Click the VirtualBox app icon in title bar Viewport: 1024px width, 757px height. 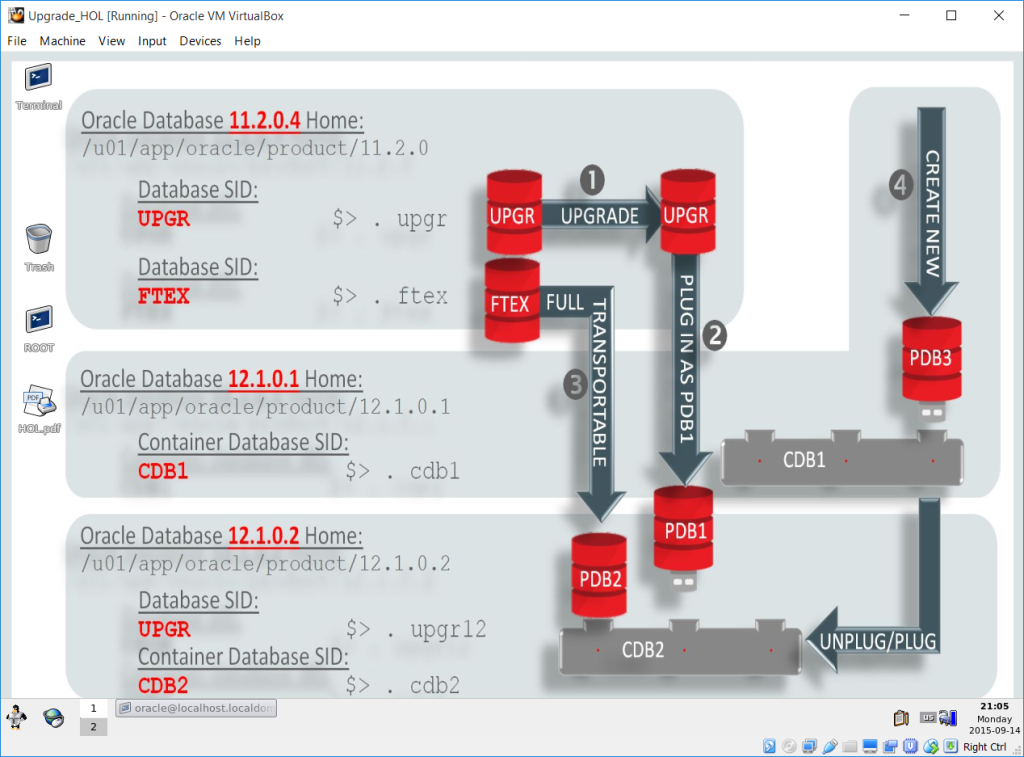pos(16,15)
